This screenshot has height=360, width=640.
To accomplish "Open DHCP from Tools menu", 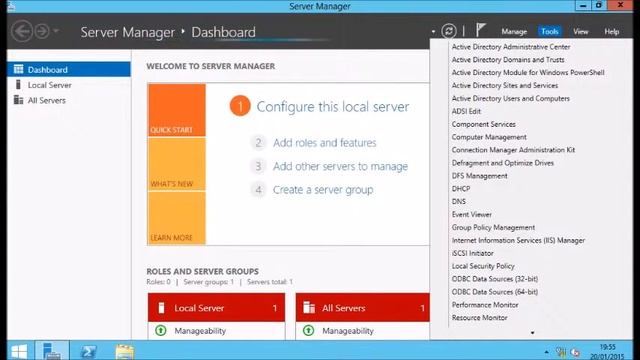I will pos(461,189).
